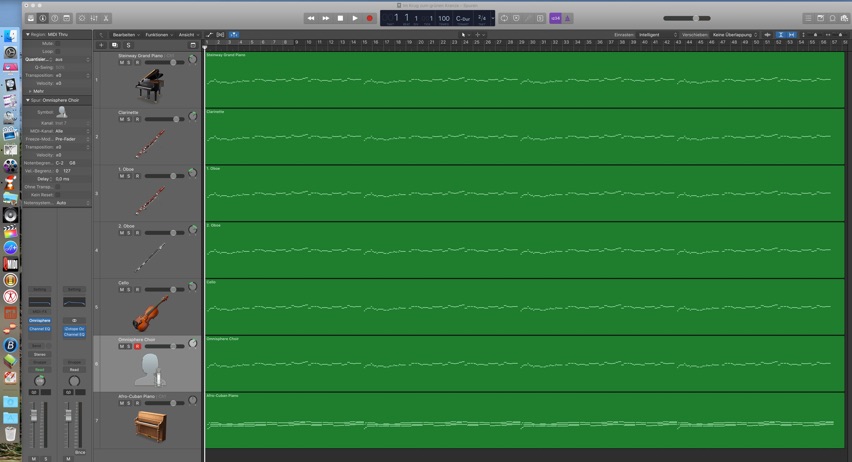Mute the Steinway Grand Piano track

coord(122,63)
